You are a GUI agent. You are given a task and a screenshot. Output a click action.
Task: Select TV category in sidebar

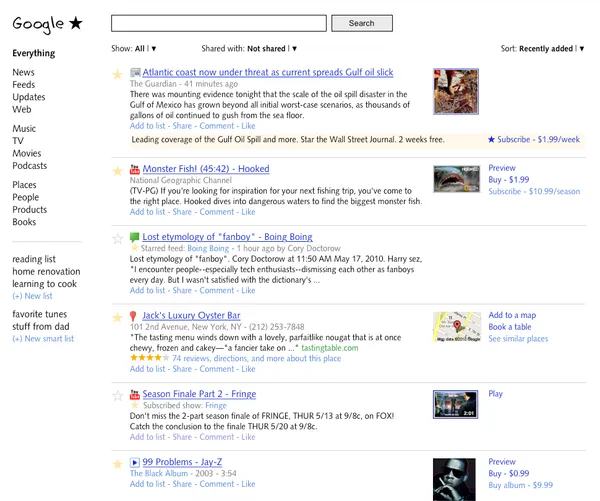pos(18,141)
